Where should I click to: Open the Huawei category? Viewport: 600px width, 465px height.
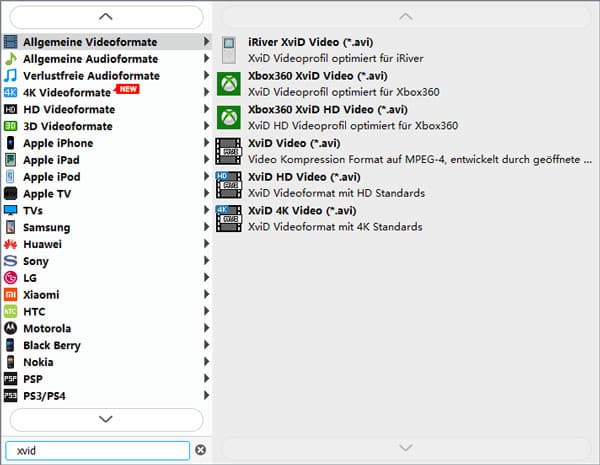pyautogui.click(x=107, y=244)
